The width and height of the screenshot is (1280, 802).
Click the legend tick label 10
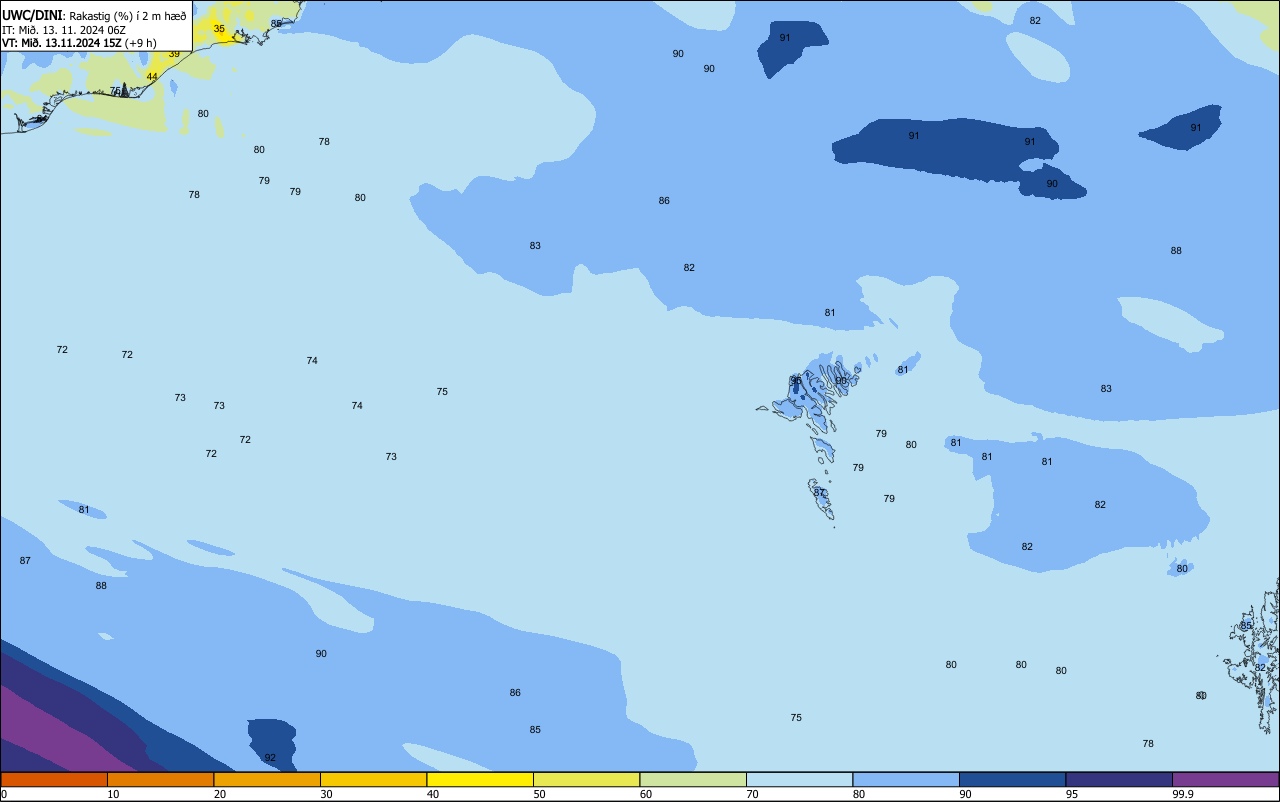(x=113, y=794)
